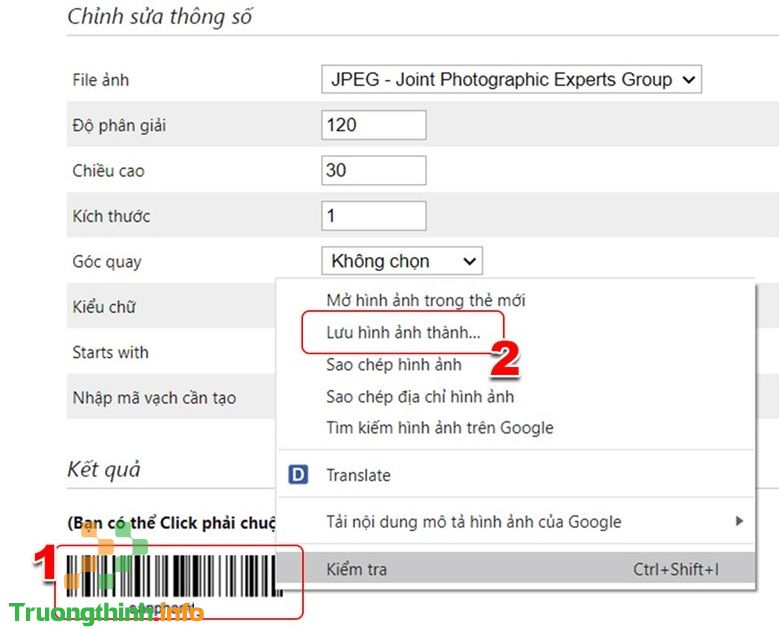Click the 'Góc quay' label
The height and width of the screenshot is (628, 779).
[x=107, y=262]
